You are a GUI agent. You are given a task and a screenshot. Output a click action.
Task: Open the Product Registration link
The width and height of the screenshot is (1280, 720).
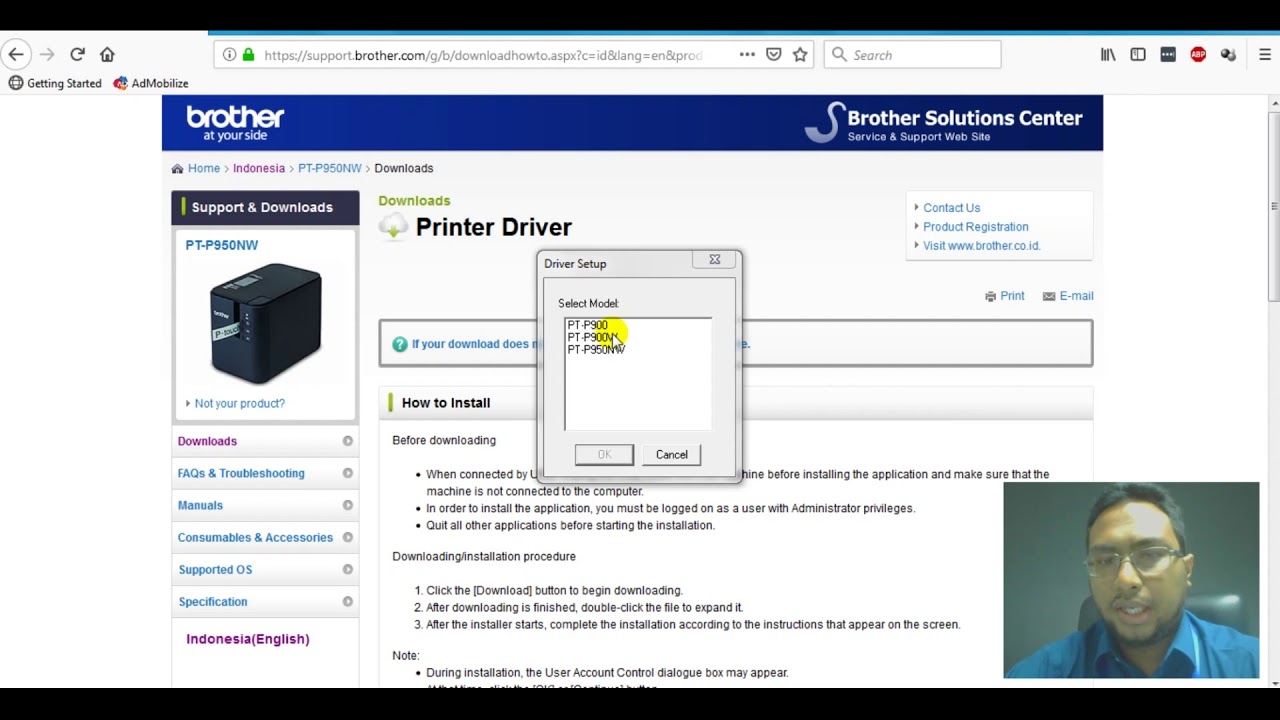pos(975,227)
